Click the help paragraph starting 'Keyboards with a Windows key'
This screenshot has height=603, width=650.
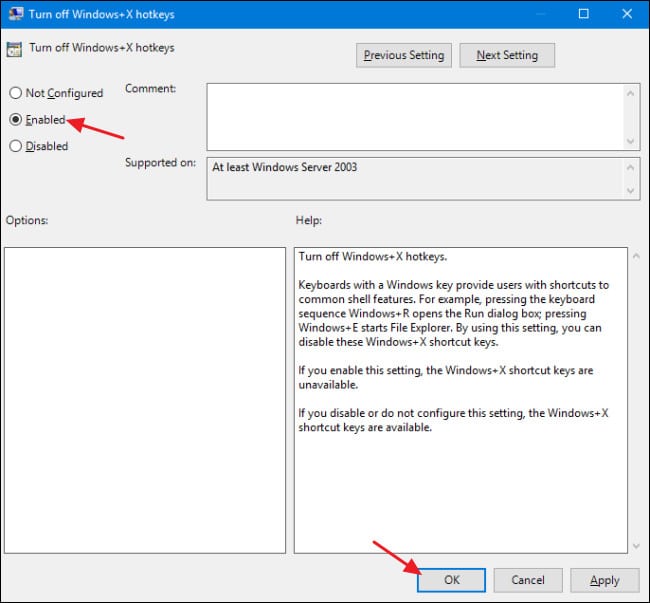pos(454,313)
